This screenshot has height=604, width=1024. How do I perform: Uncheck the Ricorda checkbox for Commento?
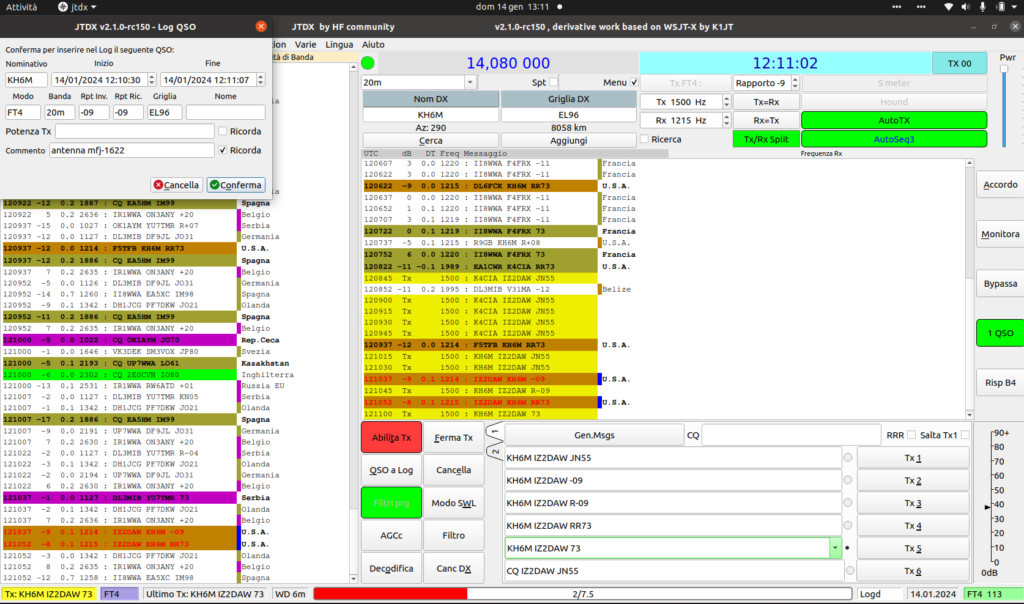point(223,150)
